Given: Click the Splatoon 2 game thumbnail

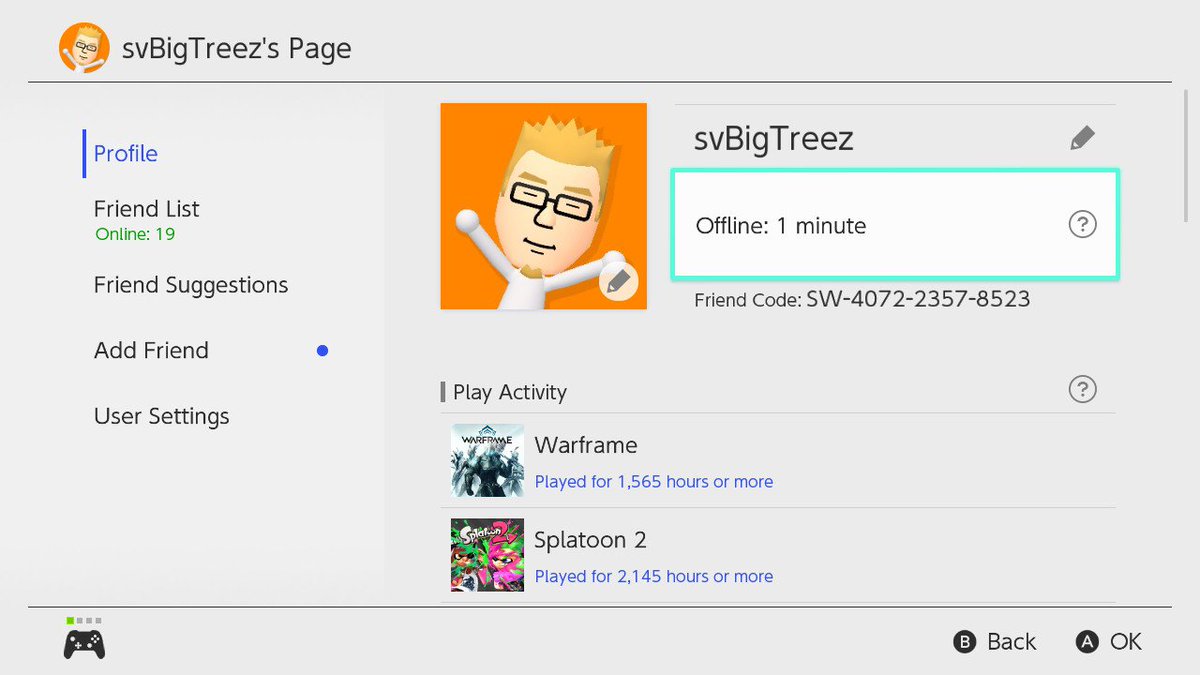Looking at the screenshot, I should pyautogui.click(x=487, y=555).
